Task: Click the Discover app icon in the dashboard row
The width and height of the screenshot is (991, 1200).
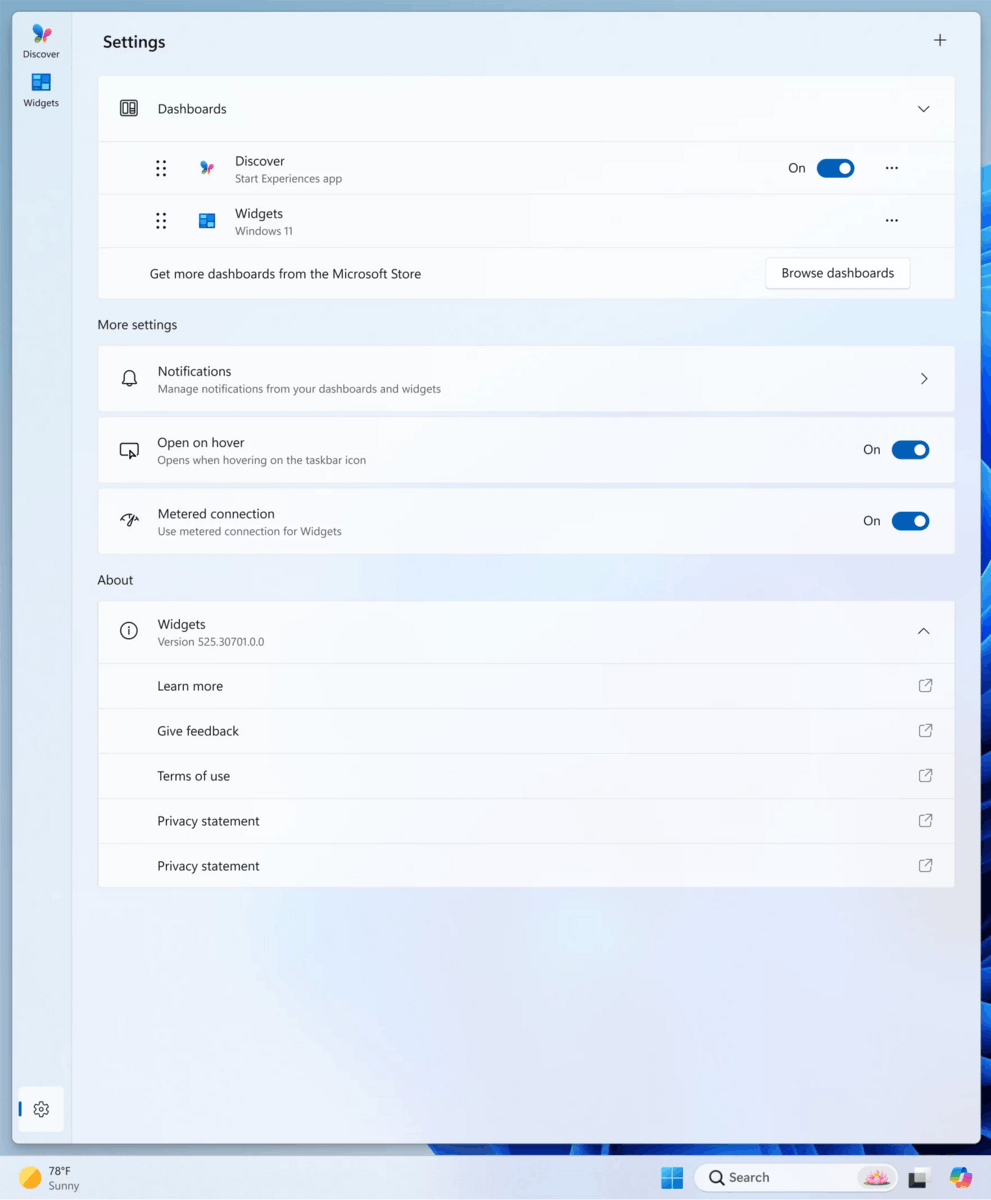Action: coord(206,168)
